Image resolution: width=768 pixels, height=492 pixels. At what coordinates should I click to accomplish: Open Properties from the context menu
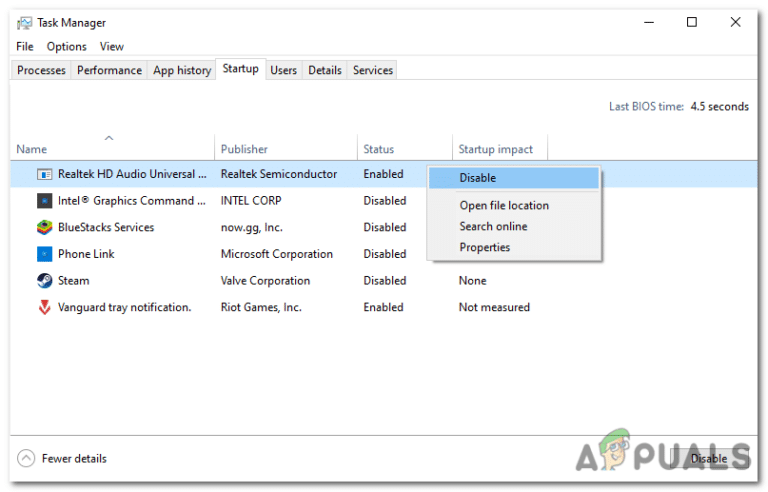pyautogui.click(x=485, y=247)
